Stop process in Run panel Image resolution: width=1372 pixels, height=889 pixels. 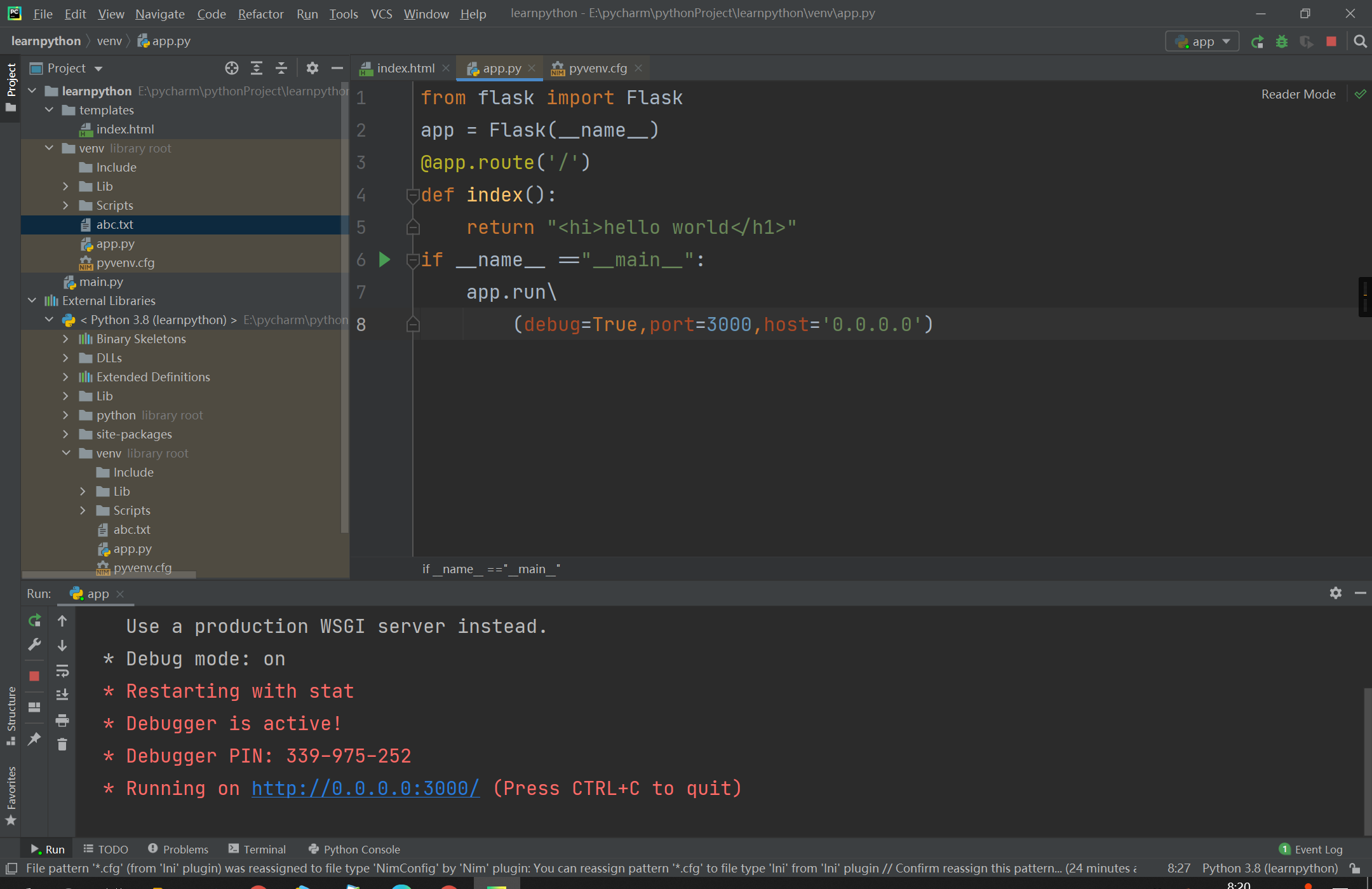pyautogui.click(x=35, y=676)
